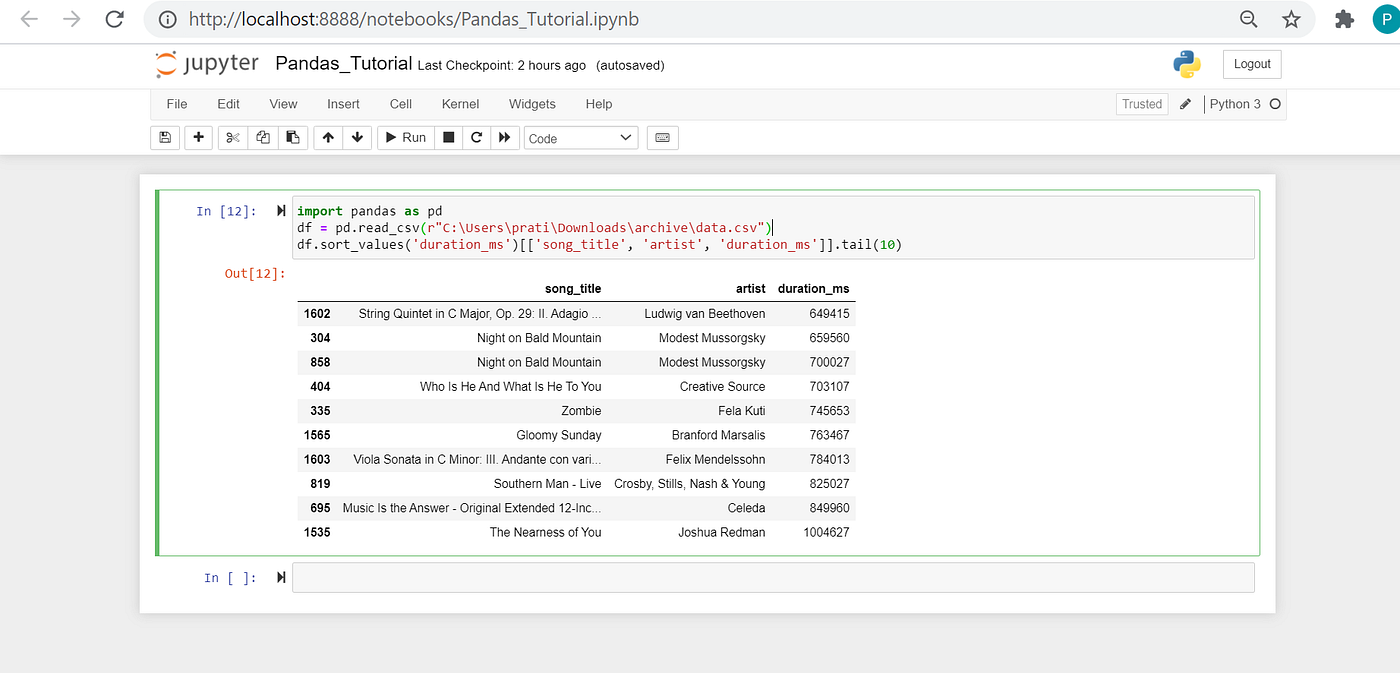Cut the selected cell using scissors icon
1400x673 pixels.
click(x=231, y=137)
